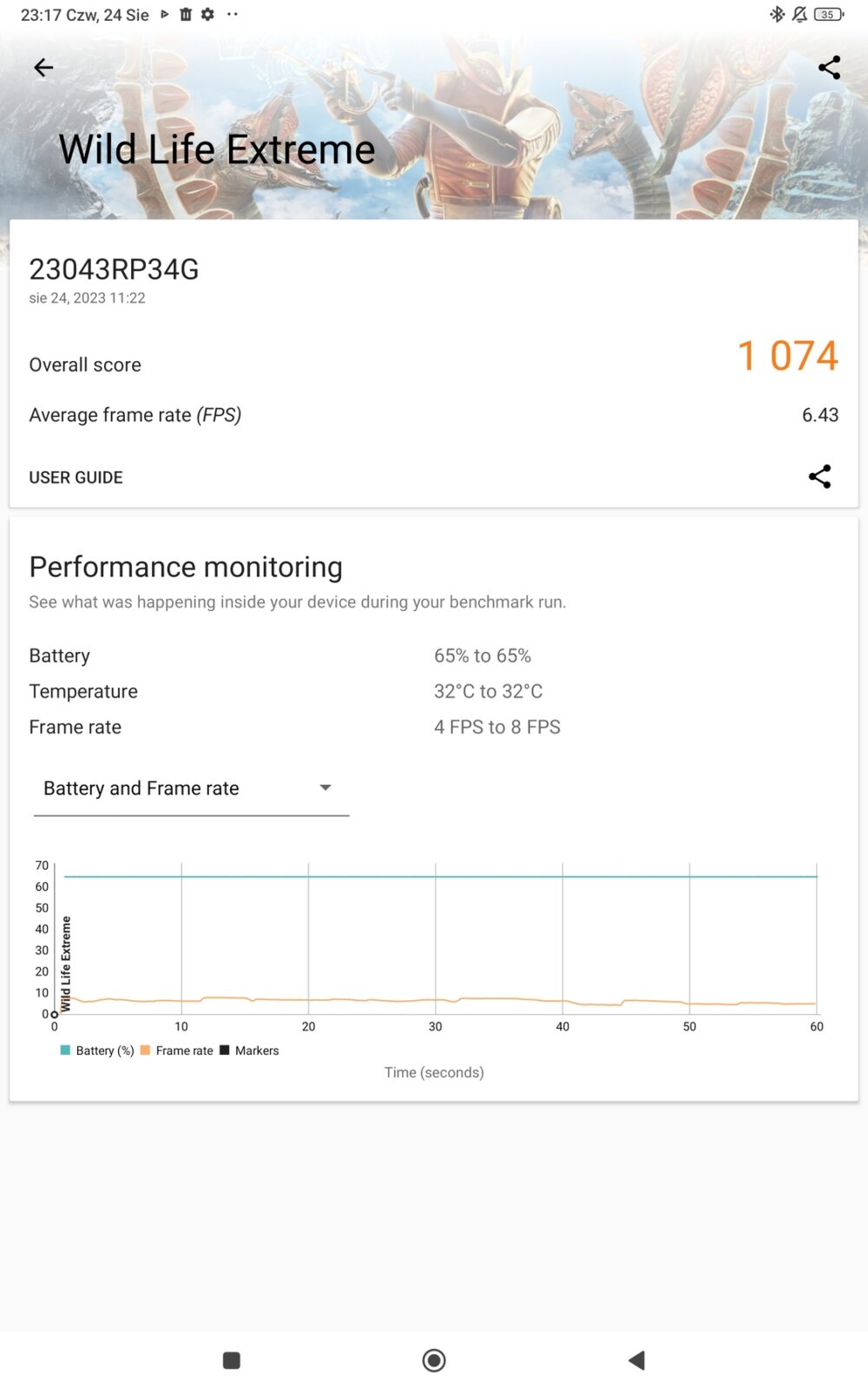Click the dropdown arrow for chart type
The image size is (868, 1389).
point(325,787)
